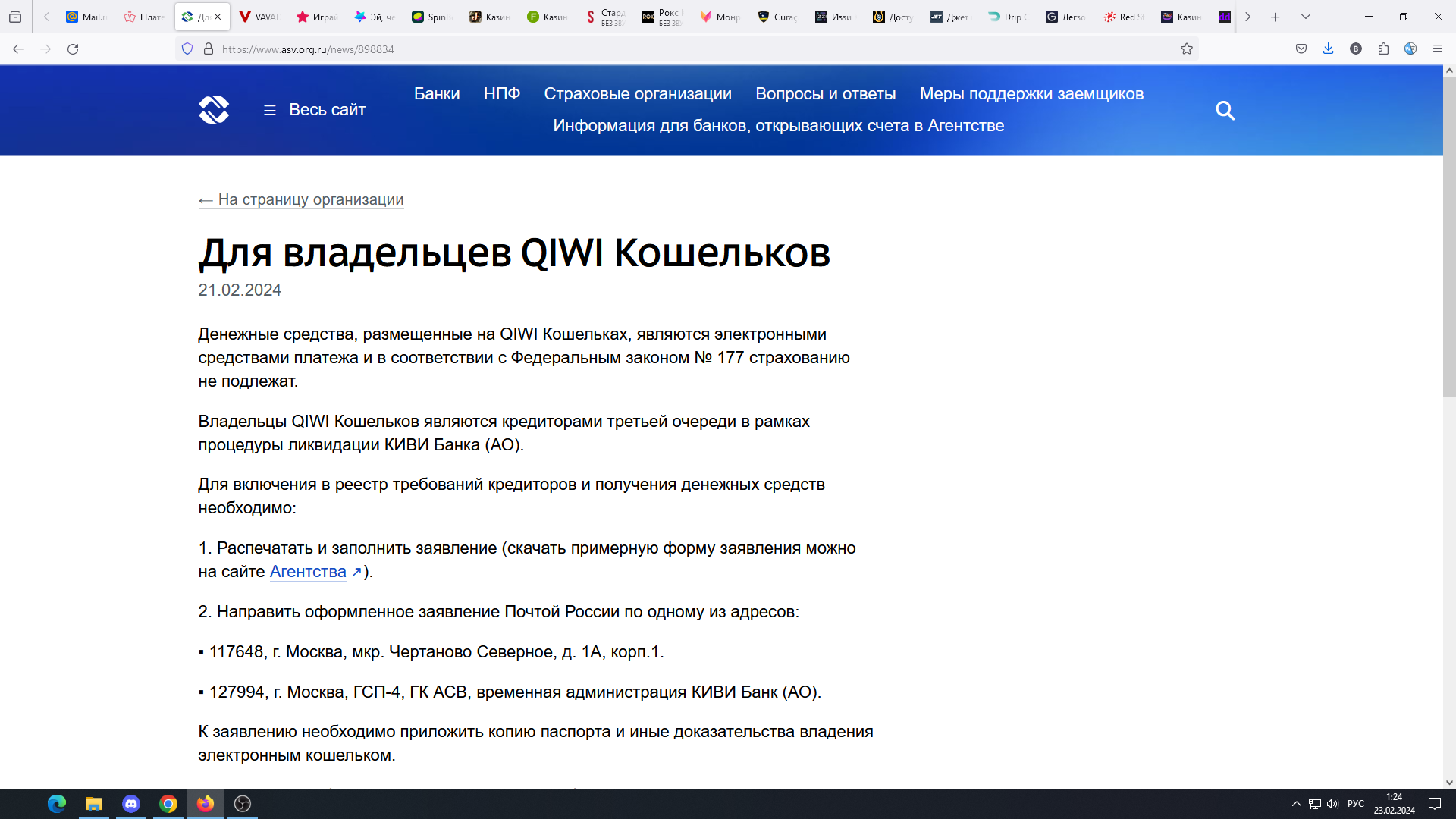Open Firefox downloads panel icon
Viewport: 1456px width, 819px height.
tap(1328, 49)
